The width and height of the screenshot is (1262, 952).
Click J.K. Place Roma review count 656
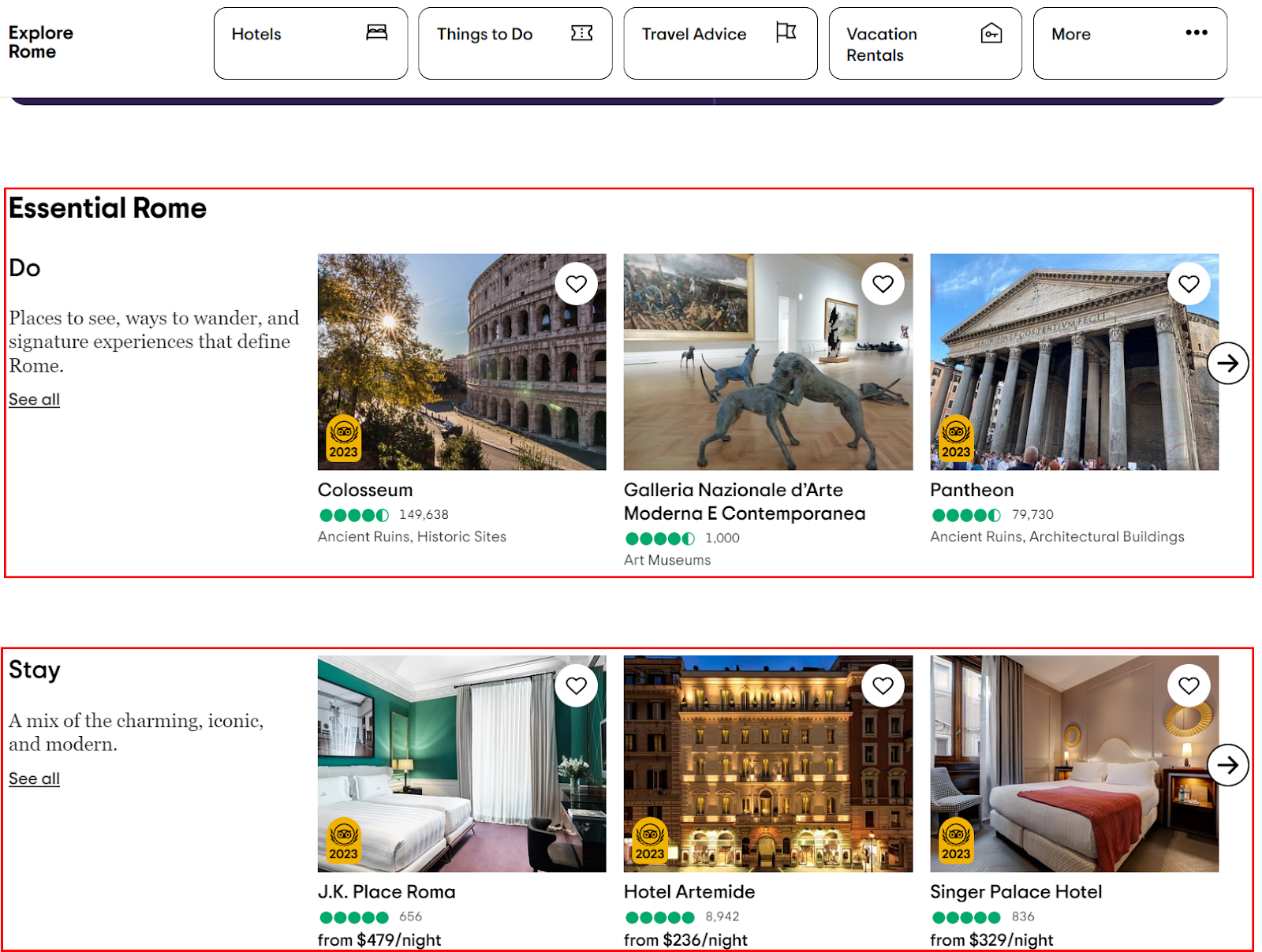(410, 917)
